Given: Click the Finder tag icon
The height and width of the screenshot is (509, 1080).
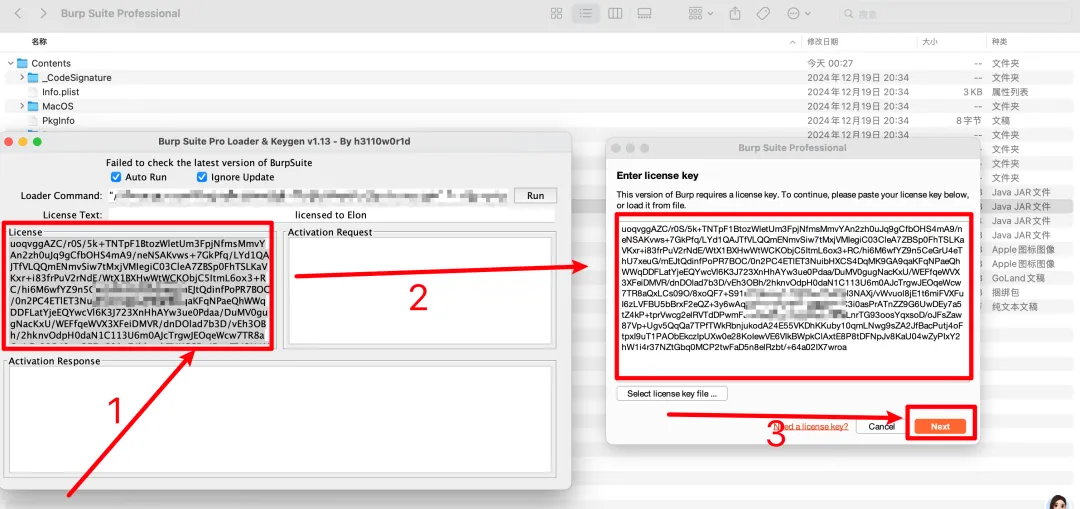Looking at the screenshot, I should click(x=762, y=13).
